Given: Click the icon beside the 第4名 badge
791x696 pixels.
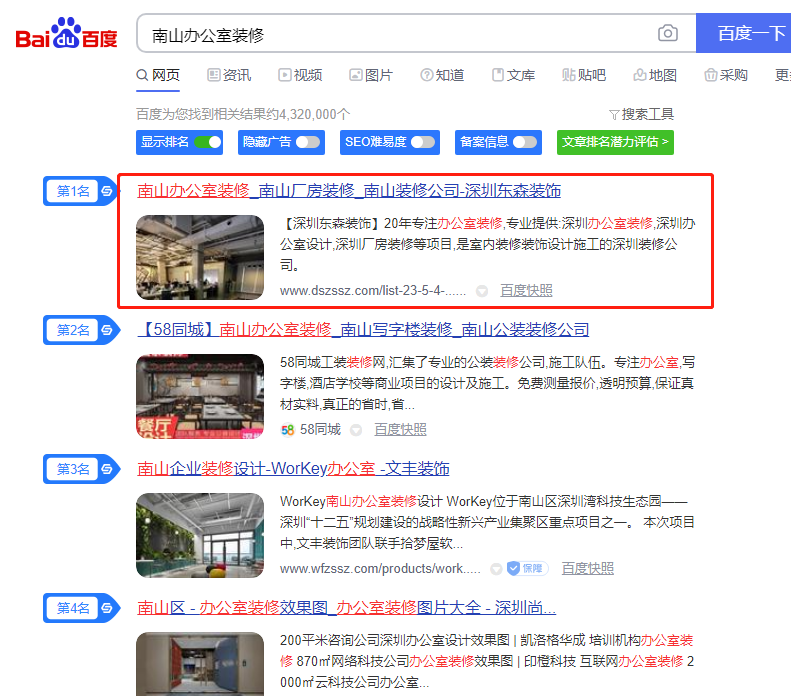Looking at the screenshot, I should click(x=107, y=608).
